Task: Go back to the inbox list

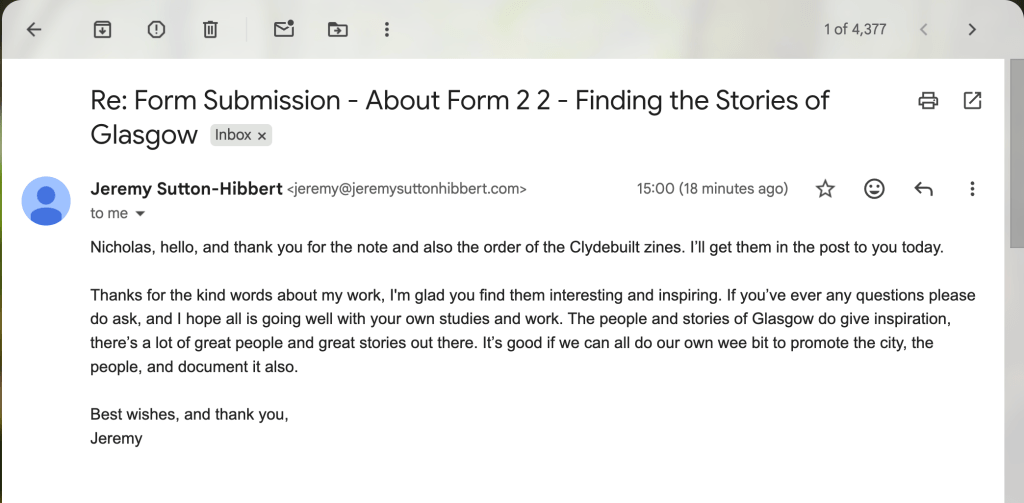Action: click(x=34, y=29)
